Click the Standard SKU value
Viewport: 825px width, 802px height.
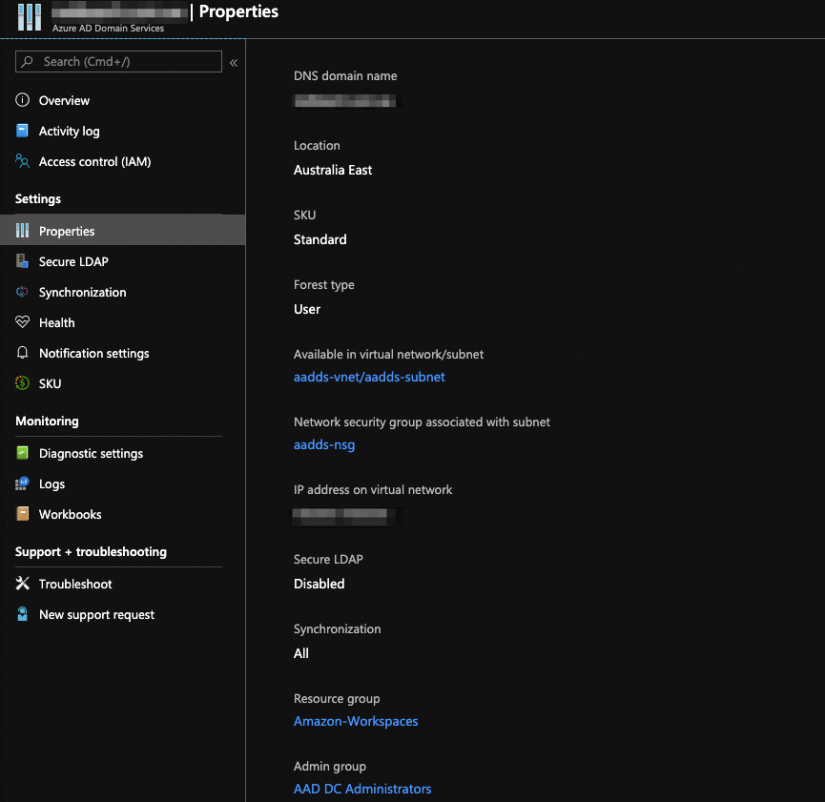coord(320,239)
